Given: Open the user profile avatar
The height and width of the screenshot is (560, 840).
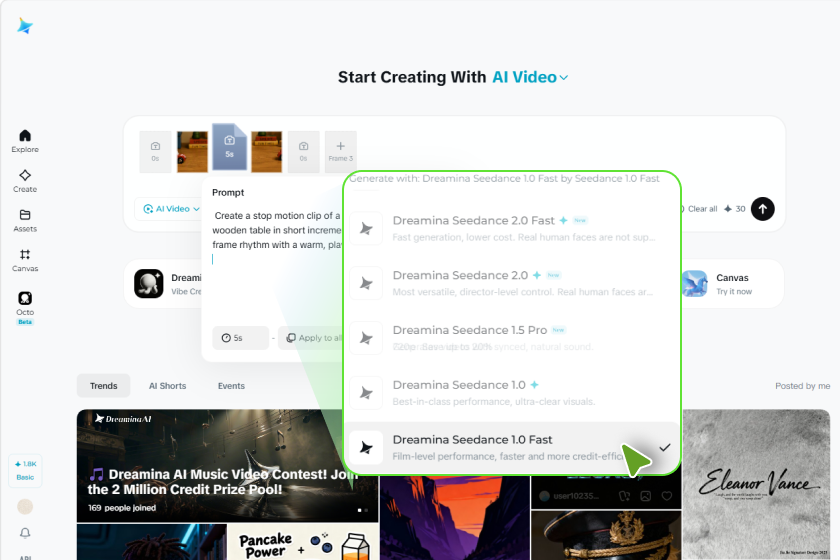Looking at the screenshot, I should coord(25,506).
